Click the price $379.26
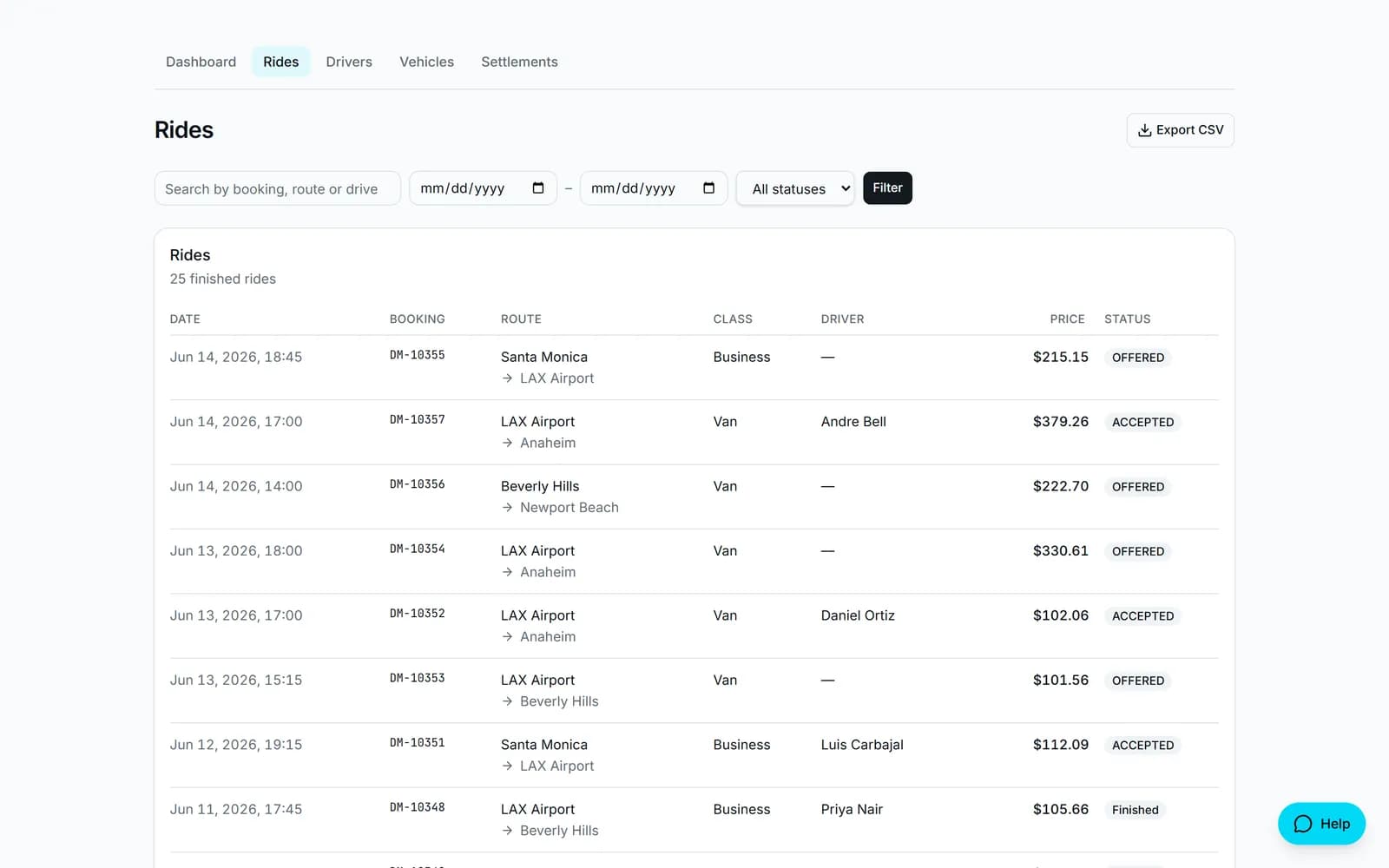Image resolution: width=1389 pixels, height=868 pixels. tap(1060, 422)
